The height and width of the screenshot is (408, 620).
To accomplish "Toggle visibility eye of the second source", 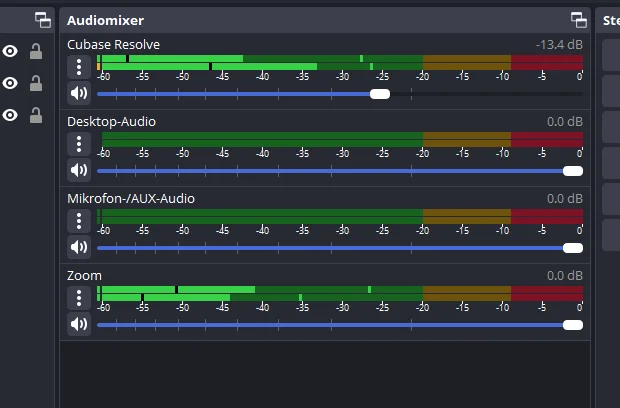I will click(x=10, y=83).
